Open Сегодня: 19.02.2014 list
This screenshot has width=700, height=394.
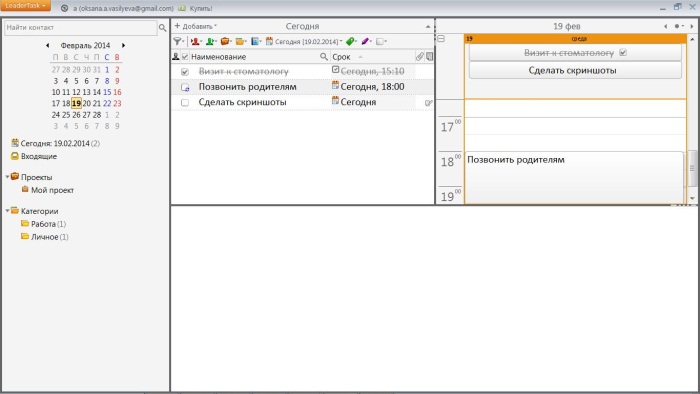(55, 143)
